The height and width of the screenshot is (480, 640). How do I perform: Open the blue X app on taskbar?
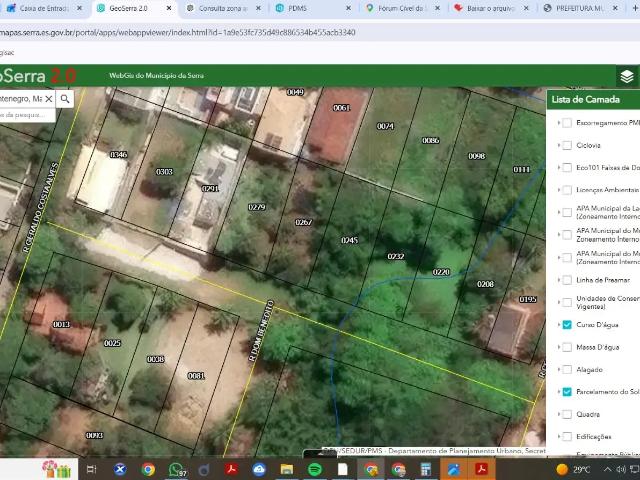coord(120,469)
